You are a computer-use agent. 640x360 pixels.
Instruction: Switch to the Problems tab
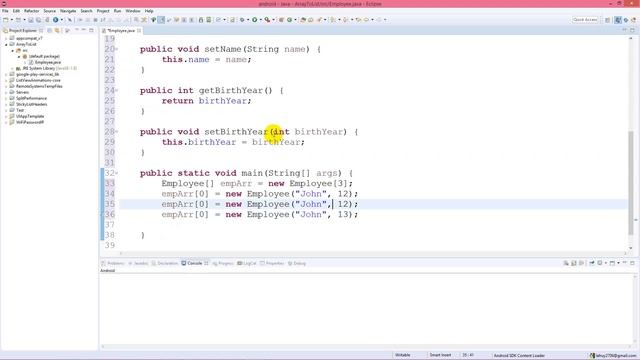tap(113, 263)
